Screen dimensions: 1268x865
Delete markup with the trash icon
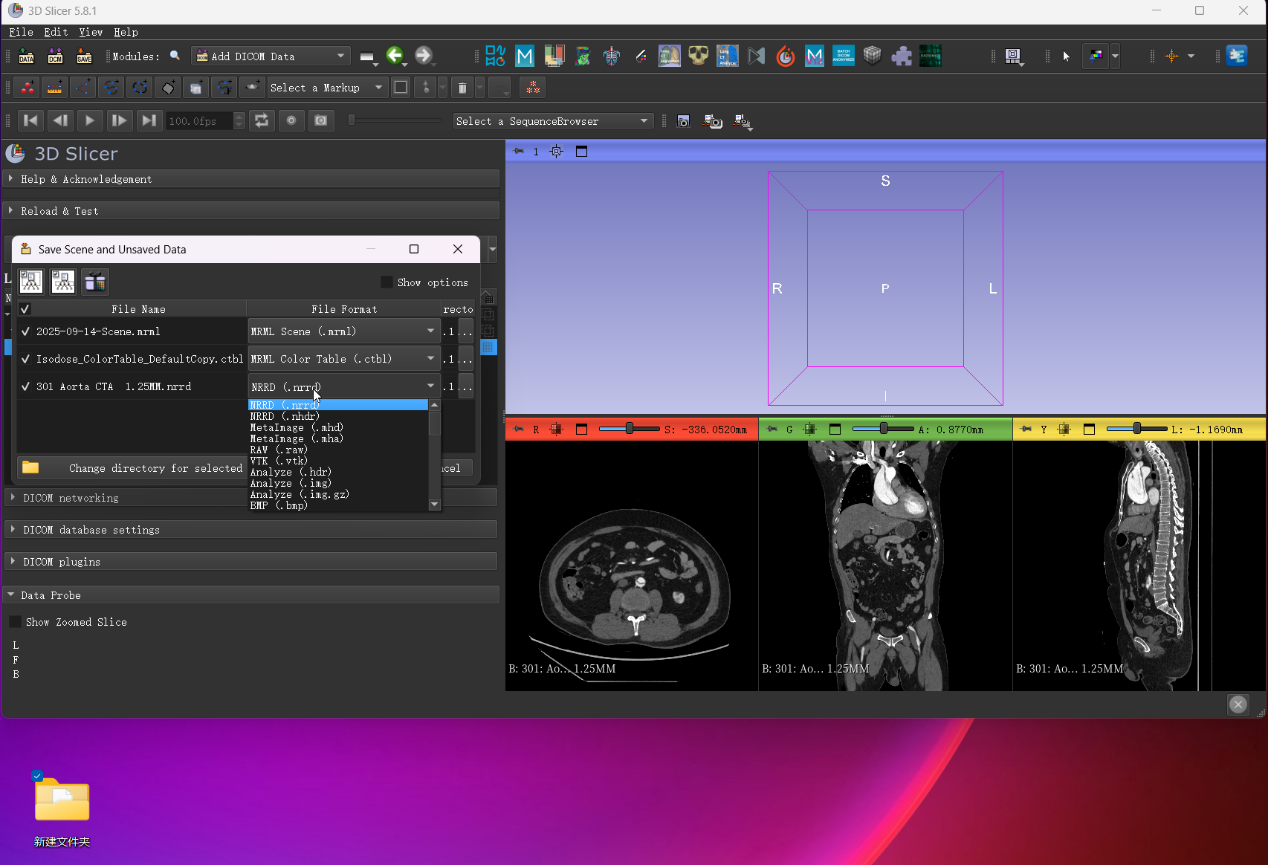coord(461,88)
